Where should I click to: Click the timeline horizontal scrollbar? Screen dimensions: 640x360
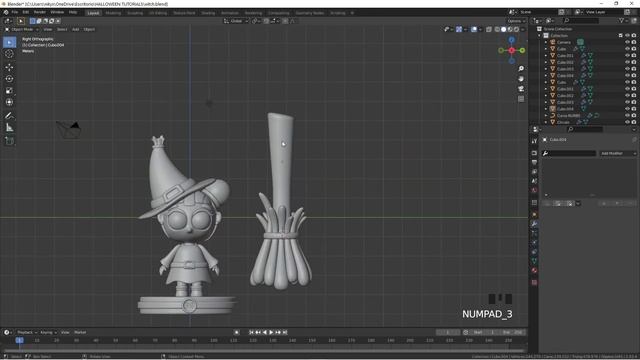pyautogui.click(x=264, y=350)
